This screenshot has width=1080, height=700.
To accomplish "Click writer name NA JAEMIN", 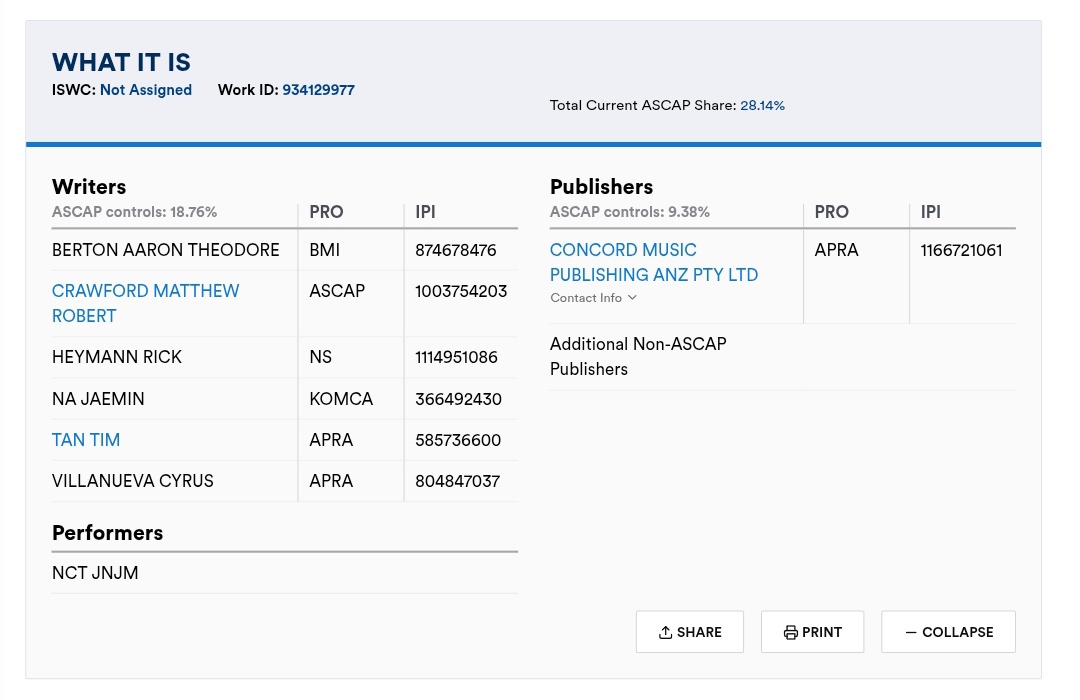I will pyautogui.click(x=98, y=399).
